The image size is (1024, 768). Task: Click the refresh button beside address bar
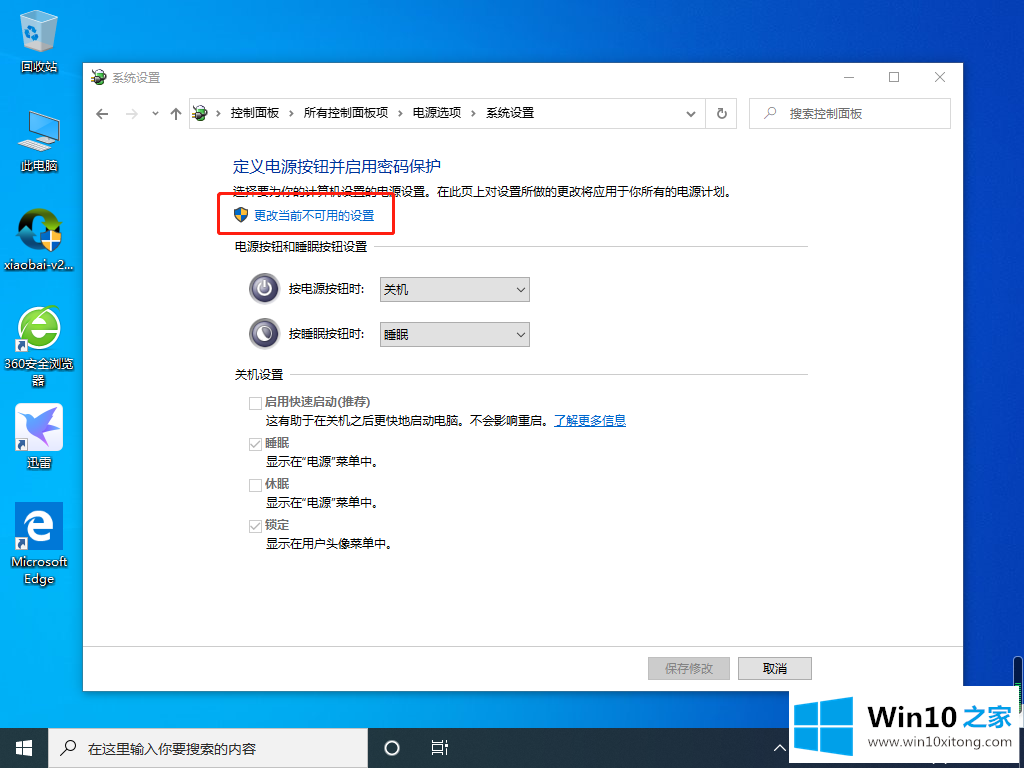point(721,114)
